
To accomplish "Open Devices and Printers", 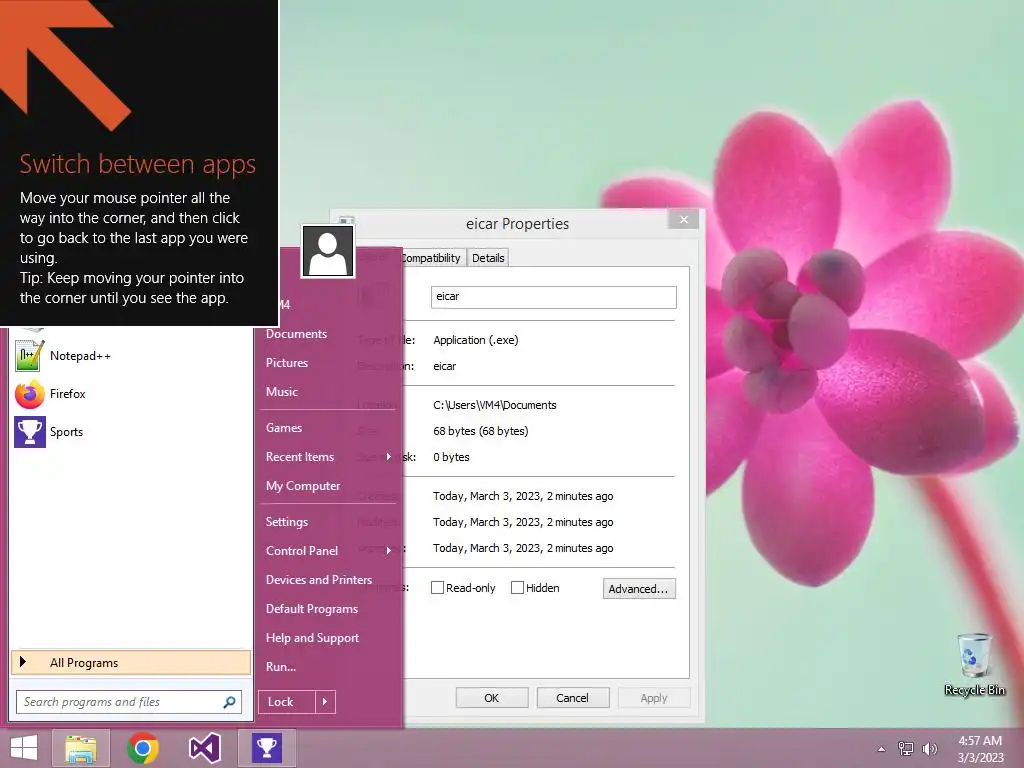I will 319,580.
